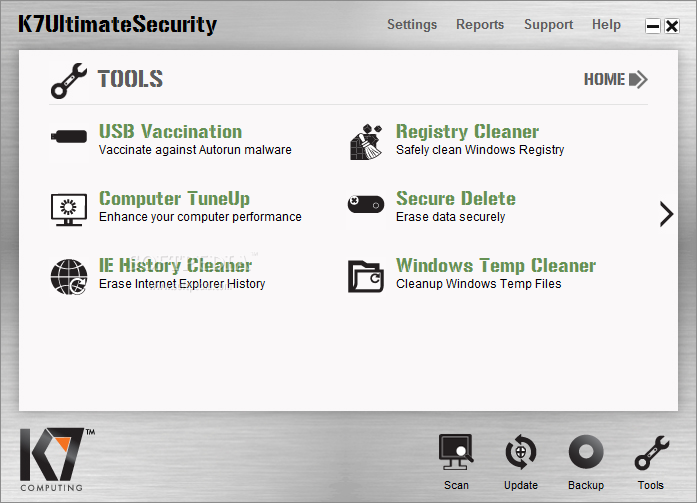Click the Backup label in bottom bar
The height and width of the screenshot is (503, 697).
(586, 485)
